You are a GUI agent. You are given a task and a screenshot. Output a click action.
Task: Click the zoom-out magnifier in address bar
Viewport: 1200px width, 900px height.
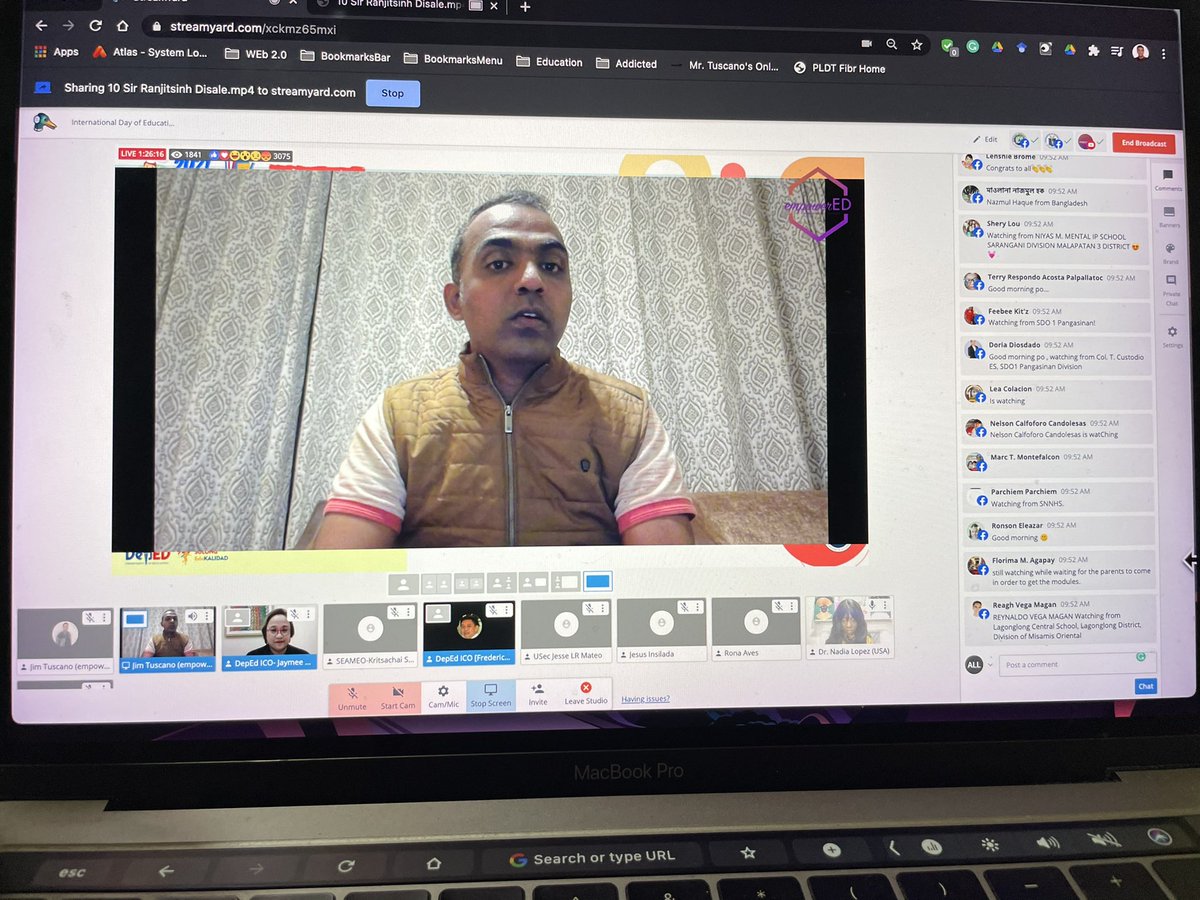(x=891, y=45)
